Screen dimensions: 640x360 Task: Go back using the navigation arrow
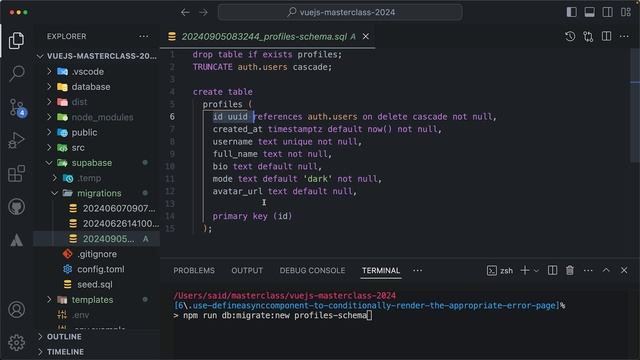coord(185,12)
